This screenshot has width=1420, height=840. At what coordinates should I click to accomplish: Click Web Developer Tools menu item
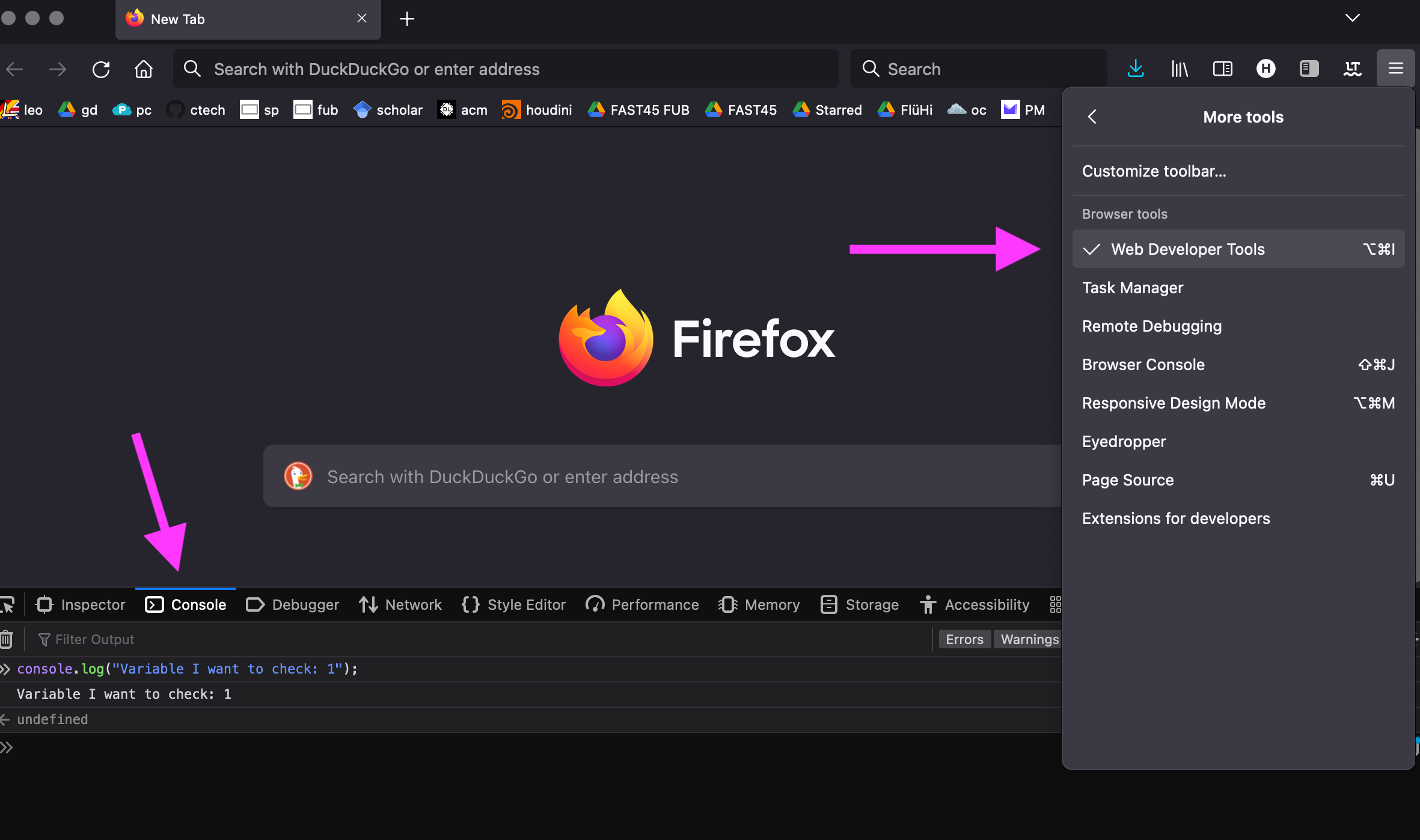(1188, 249)
